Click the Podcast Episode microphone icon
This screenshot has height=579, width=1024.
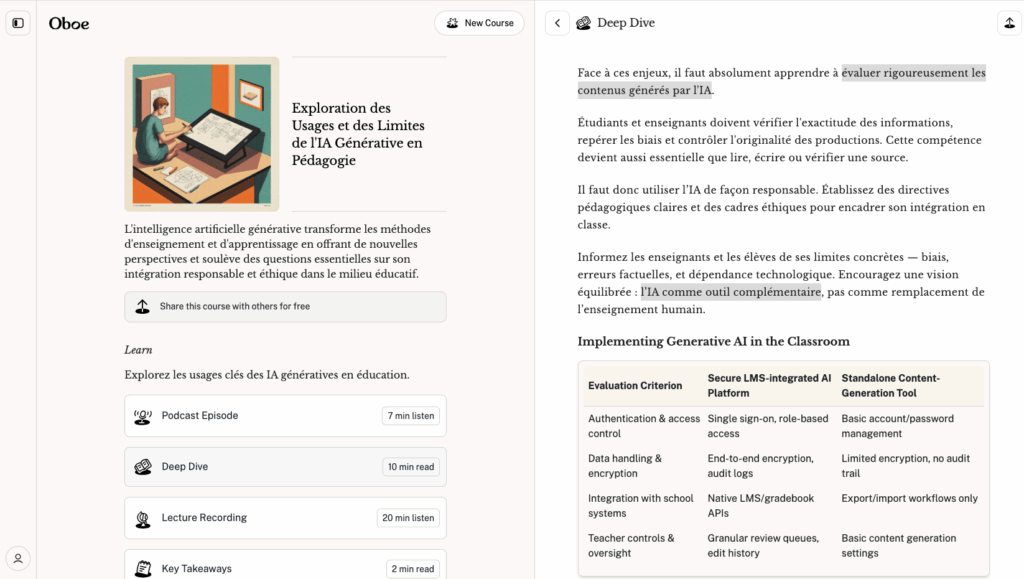click(143, 416)
